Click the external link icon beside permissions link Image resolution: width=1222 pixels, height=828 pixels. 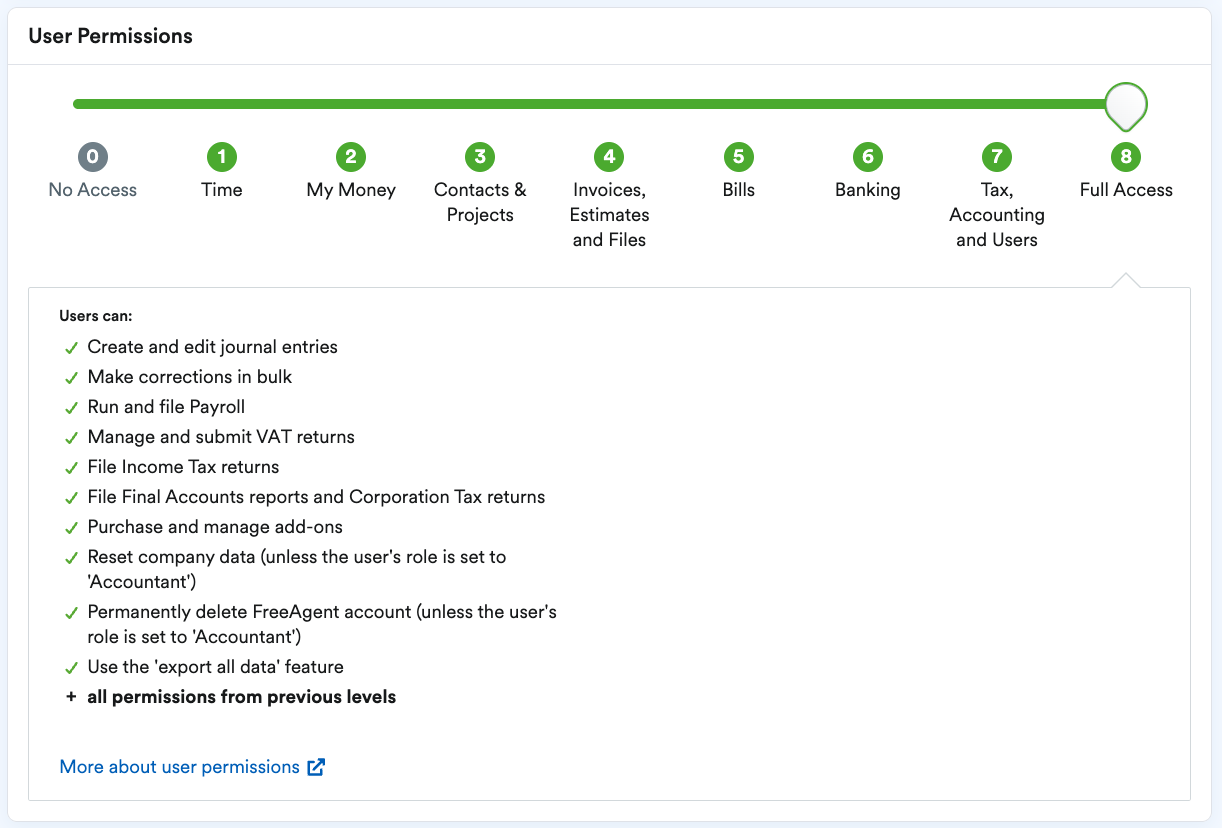click(316, 767)
